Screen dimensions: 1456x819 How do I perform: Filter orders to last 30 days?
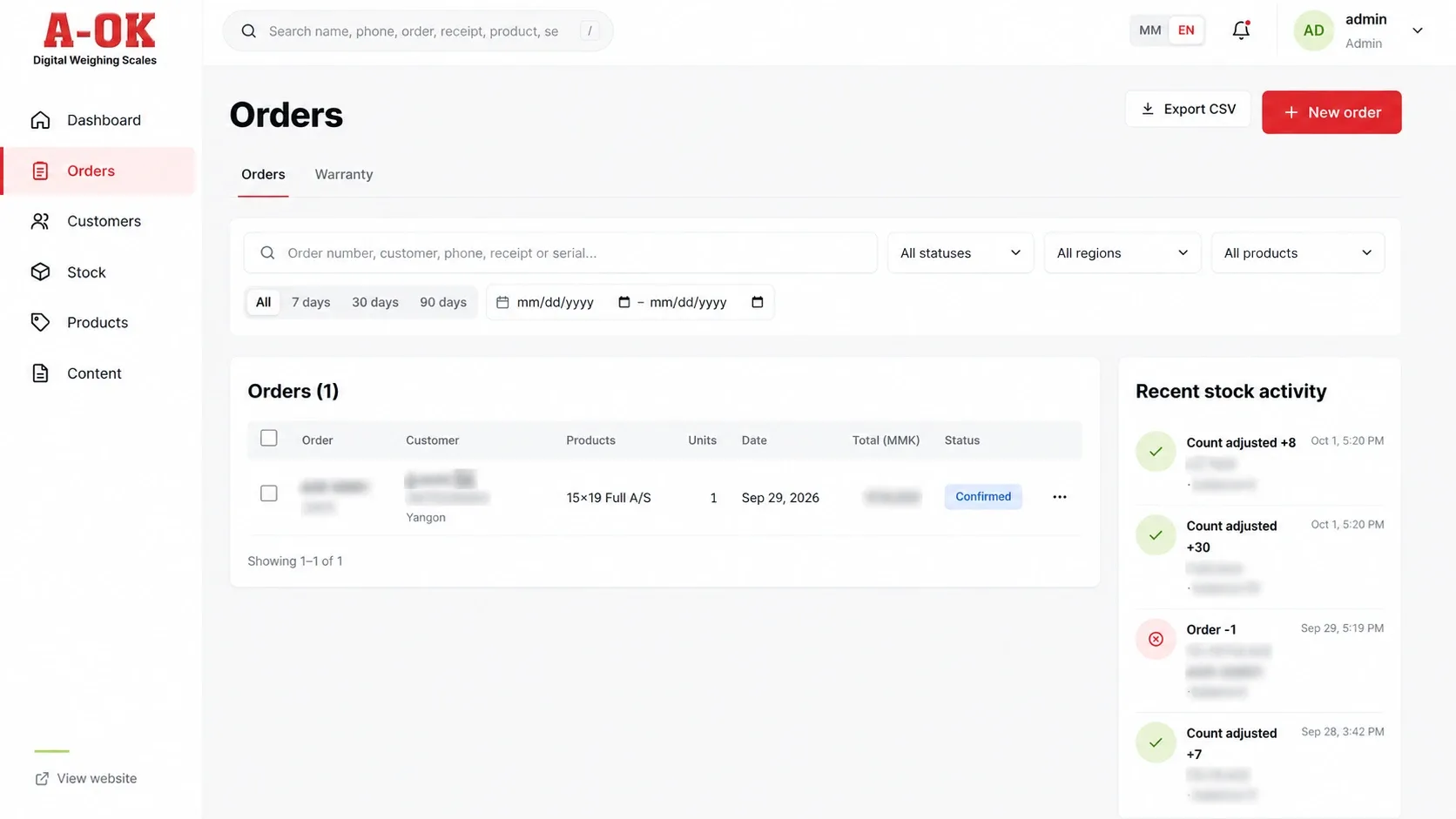tap(375, 302)
